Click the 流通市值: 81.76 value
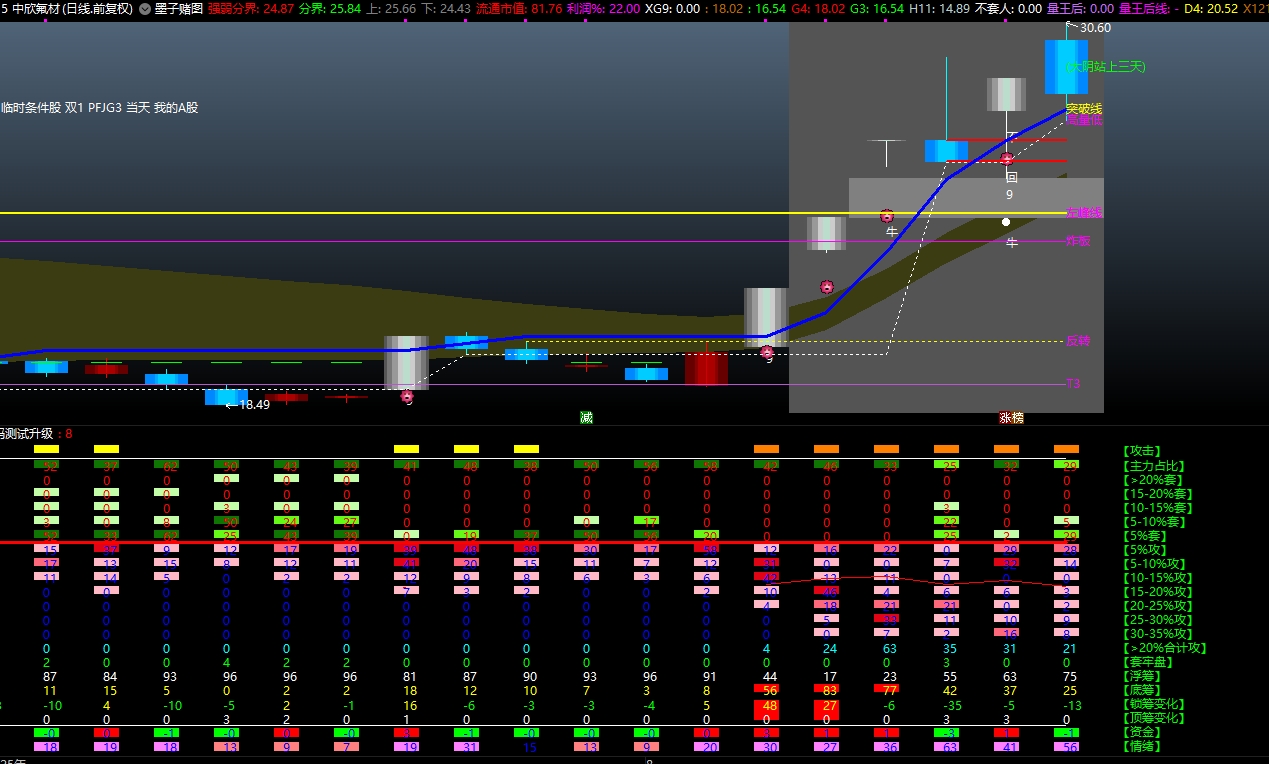Viewport: 1269px width, 764px height. point(519,8)
